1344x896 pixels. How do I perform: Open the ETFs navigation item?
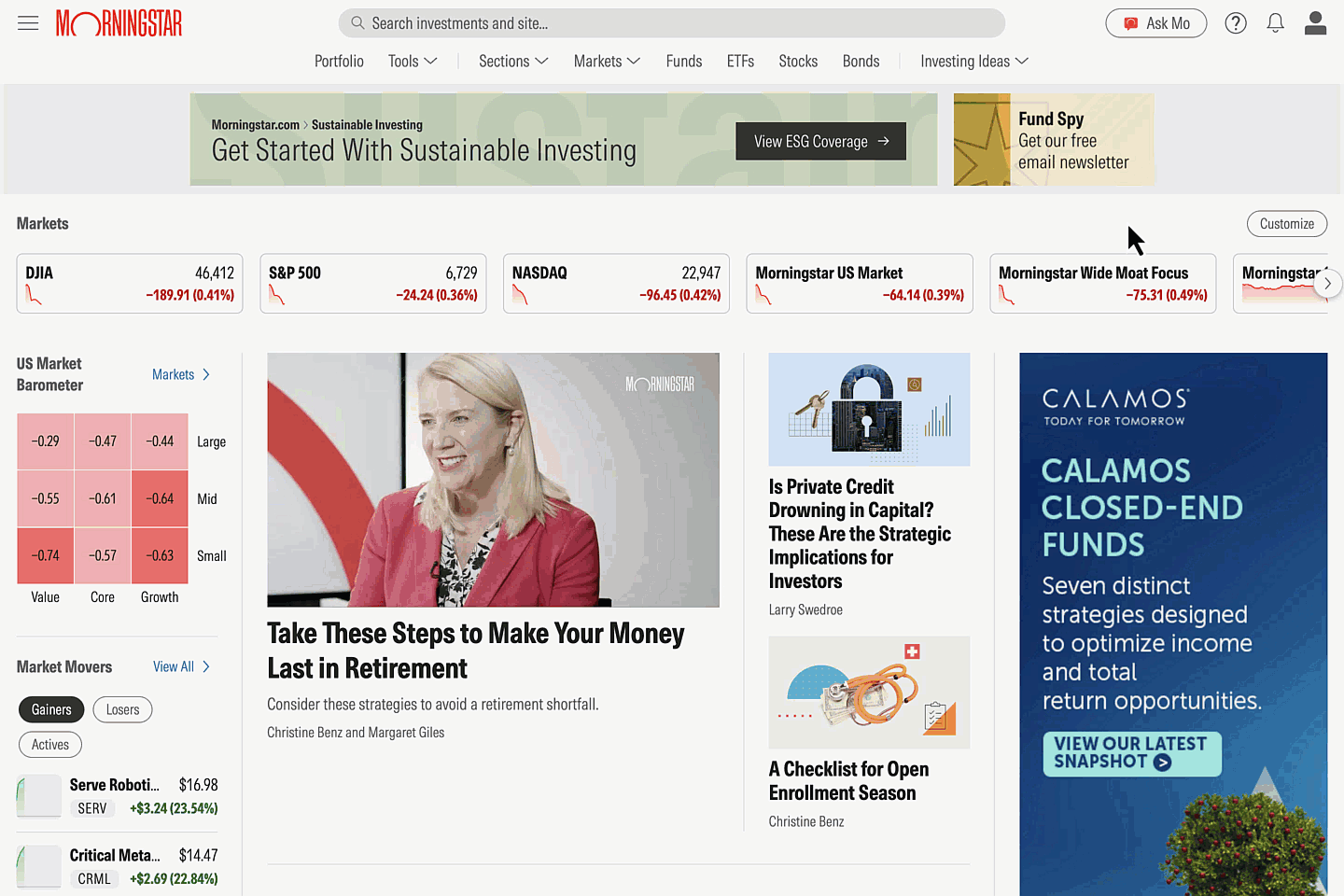740,61
